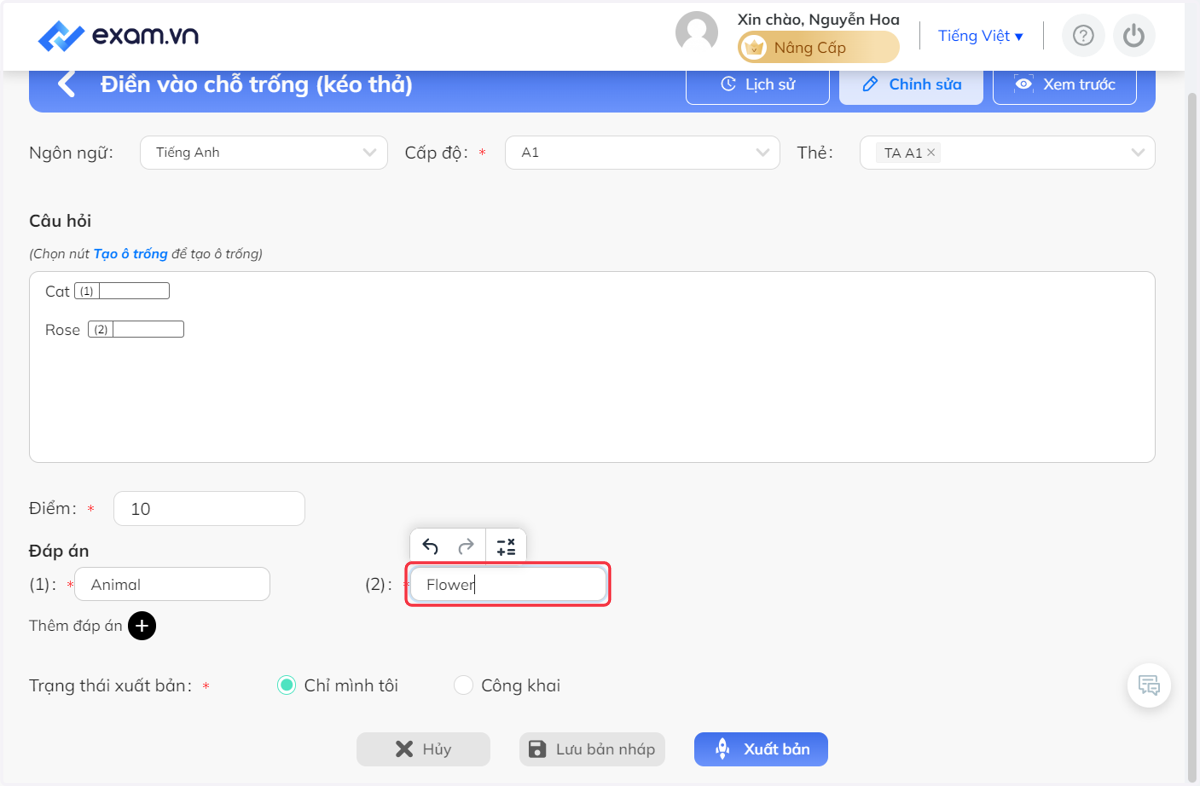Click blank box (1) after Cat
Viewport: 1200px width, 786px height.
(x=122, y=291)
